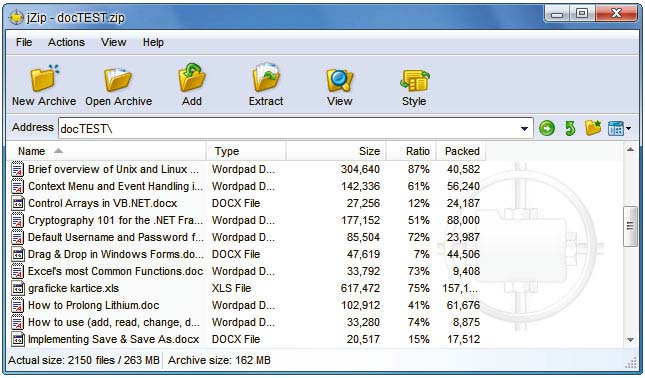This screenshot has width=645, height=378.
Task: Sort by the Type column header
Action: pos(246,151)
